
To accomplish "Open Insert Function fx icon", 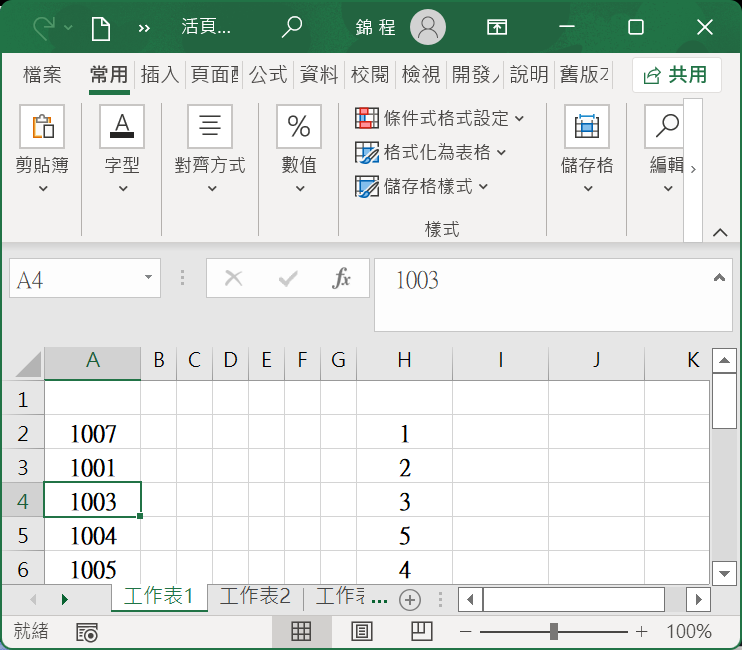I will (341, 278).
